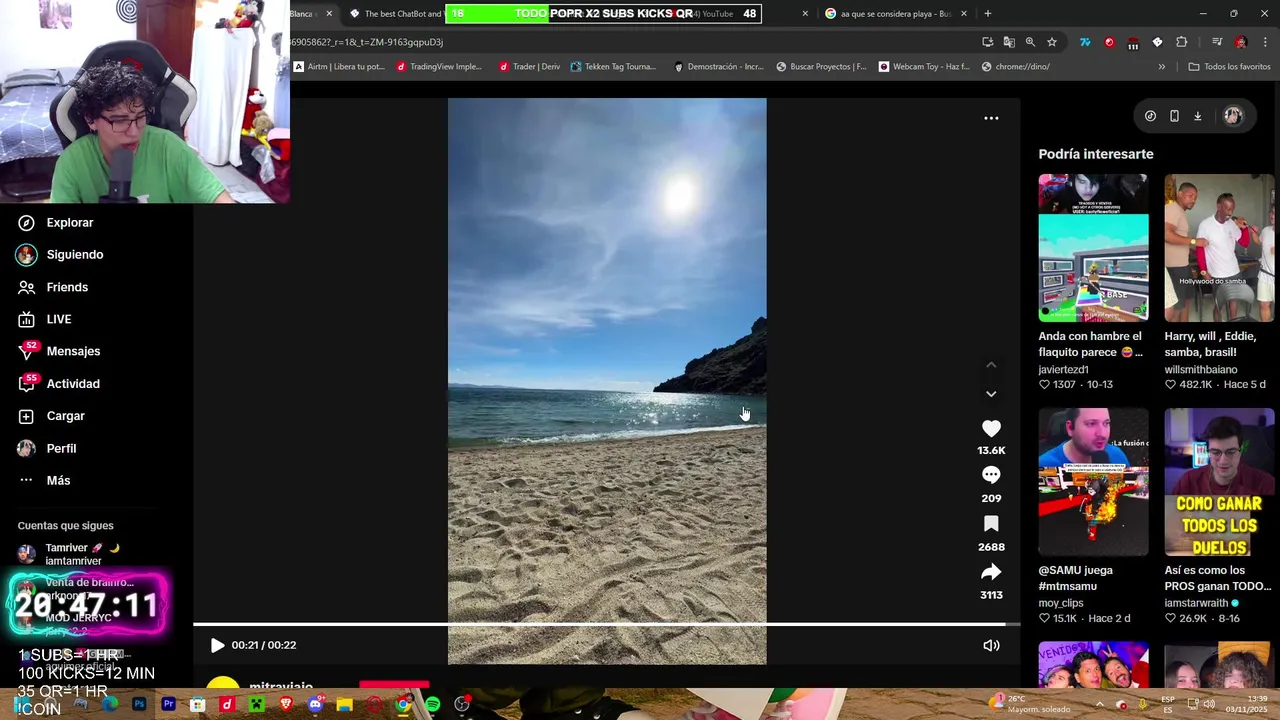Seek on the video progress bar
Viewport: 1280px width, 720px height.
[x=606, y=625]
